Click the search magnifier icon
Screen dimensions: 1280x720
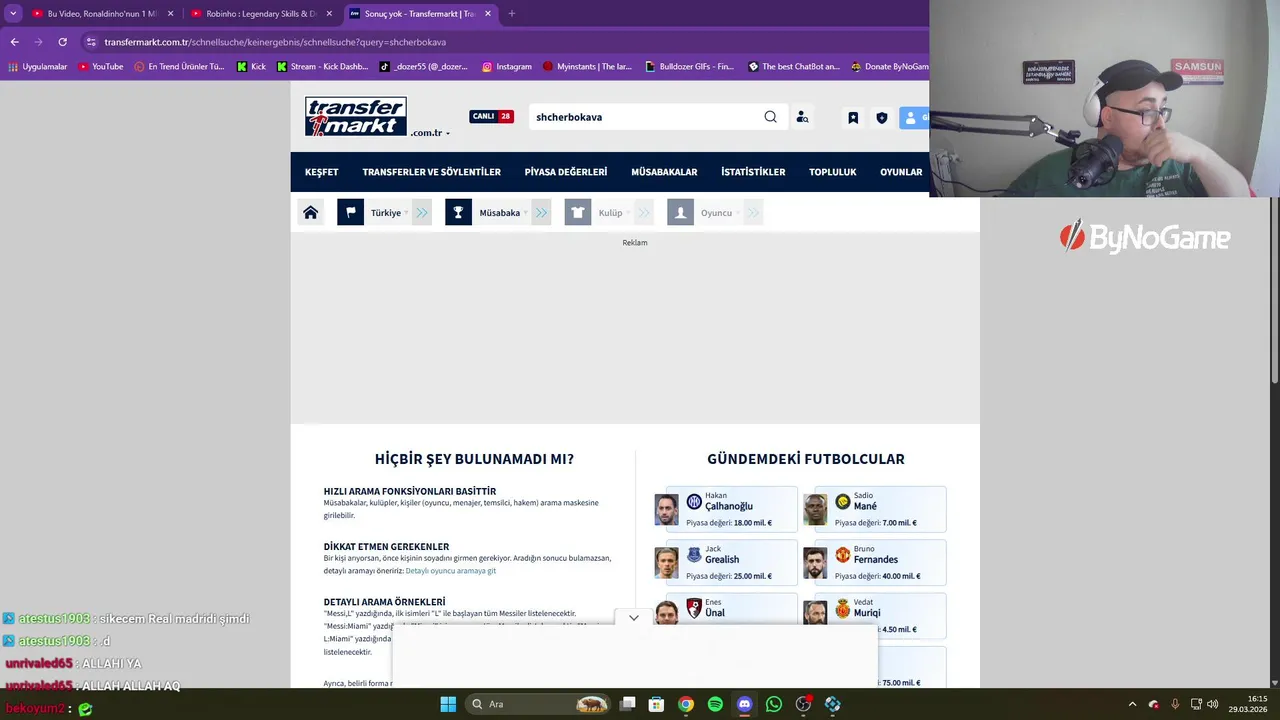tap(770, 117)
